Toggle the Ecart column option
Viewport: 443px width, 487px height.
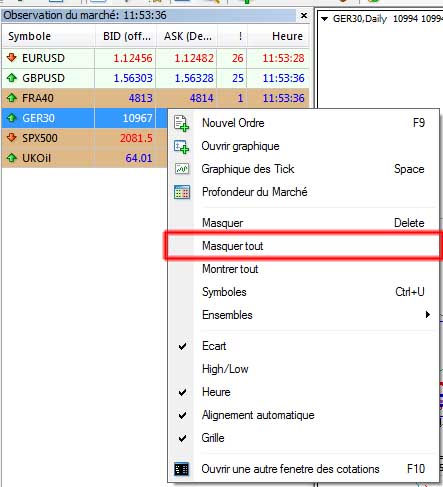click(303, 346)
